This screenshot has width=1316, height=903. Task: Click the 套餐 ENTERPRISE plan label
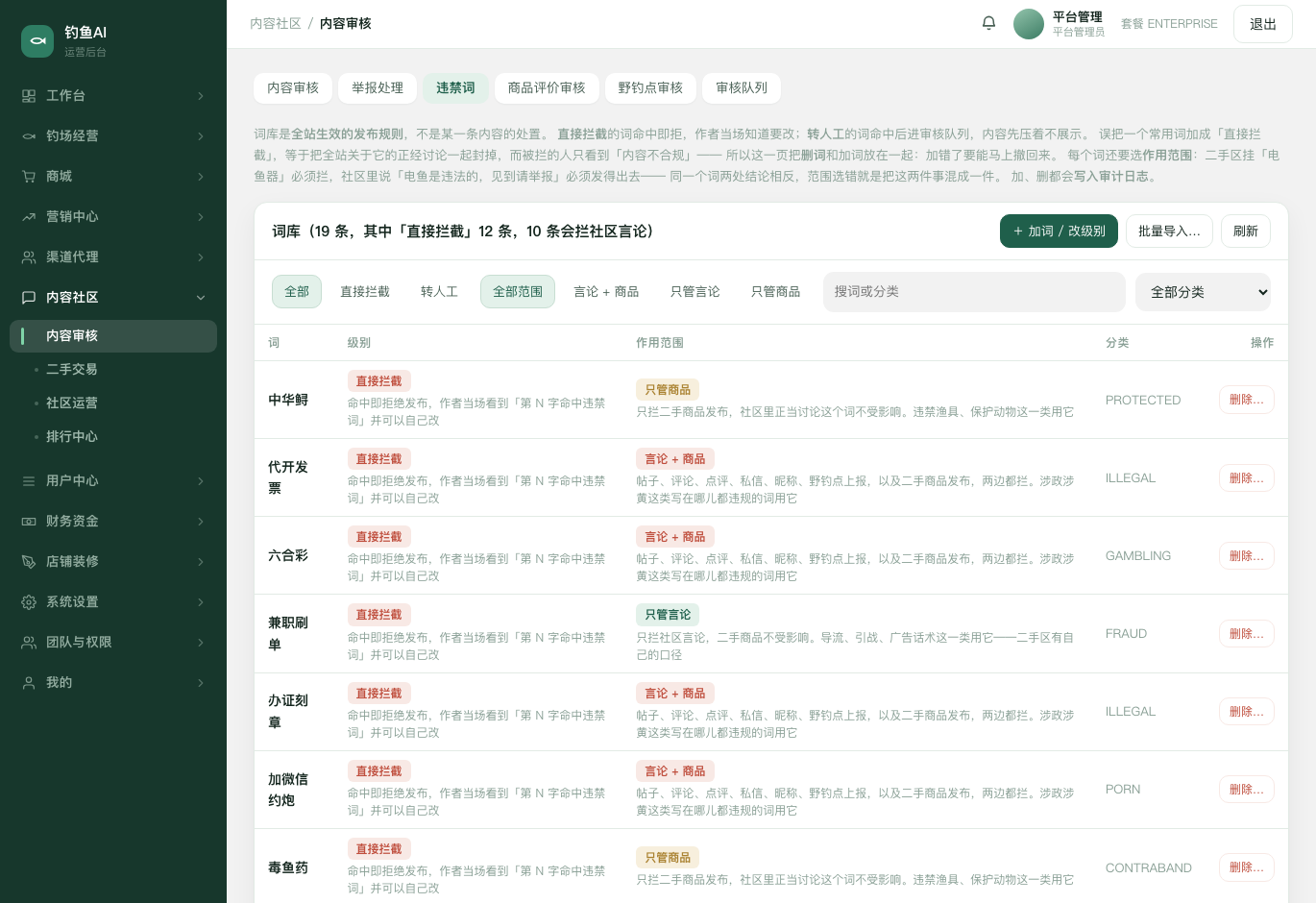pos(1169,24)
